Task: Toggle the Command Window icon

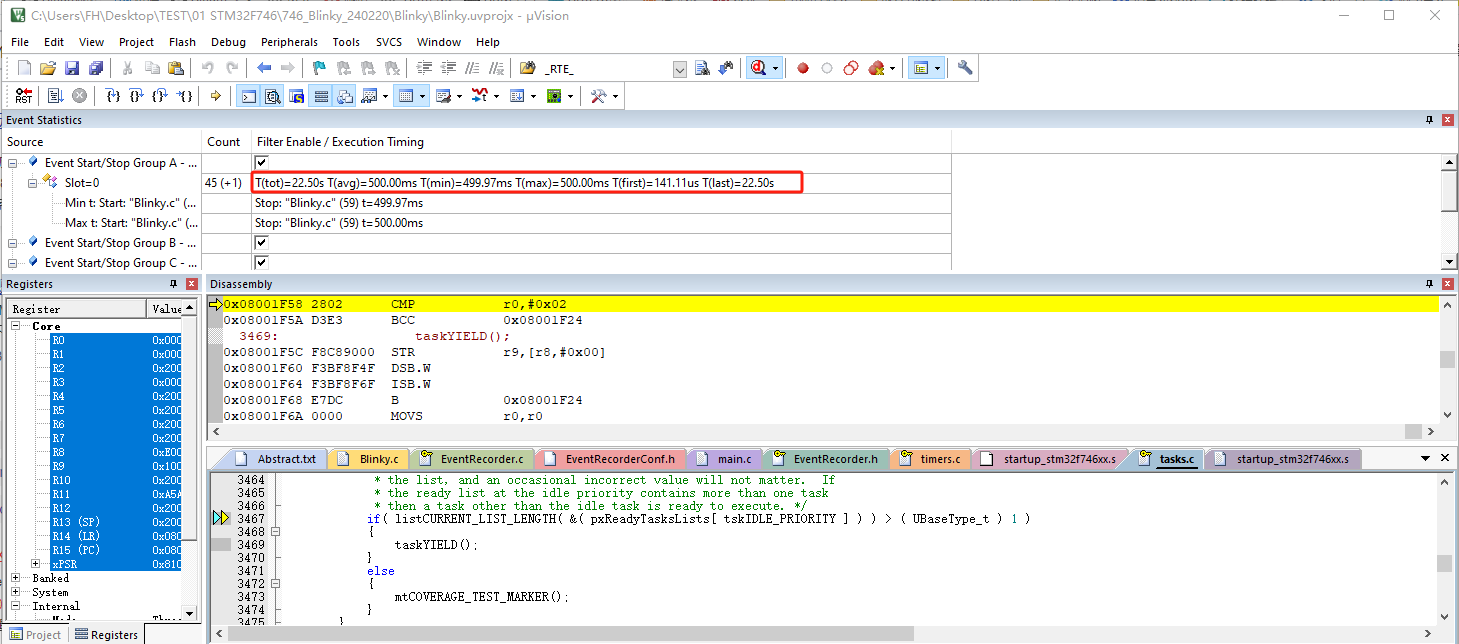Action: [248, 96]
